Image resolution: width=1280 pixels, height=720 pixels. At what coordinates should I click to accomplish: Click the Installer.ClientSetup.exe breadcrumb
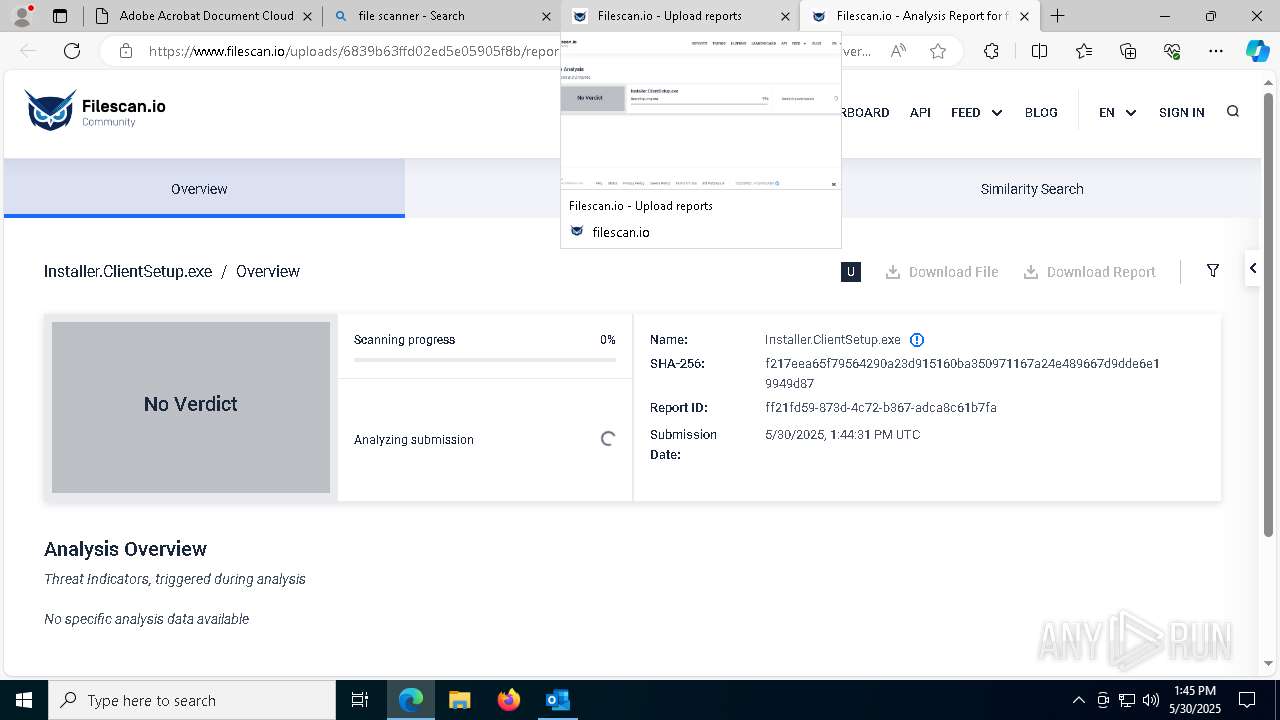pos(128,271)
